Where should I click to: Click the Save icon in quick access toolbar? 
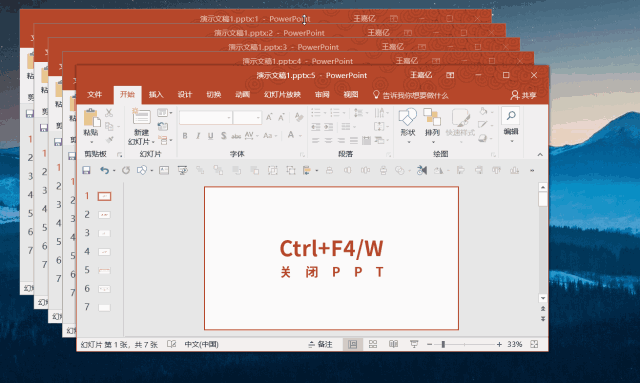pyautogui.click(x=86, y=170)
